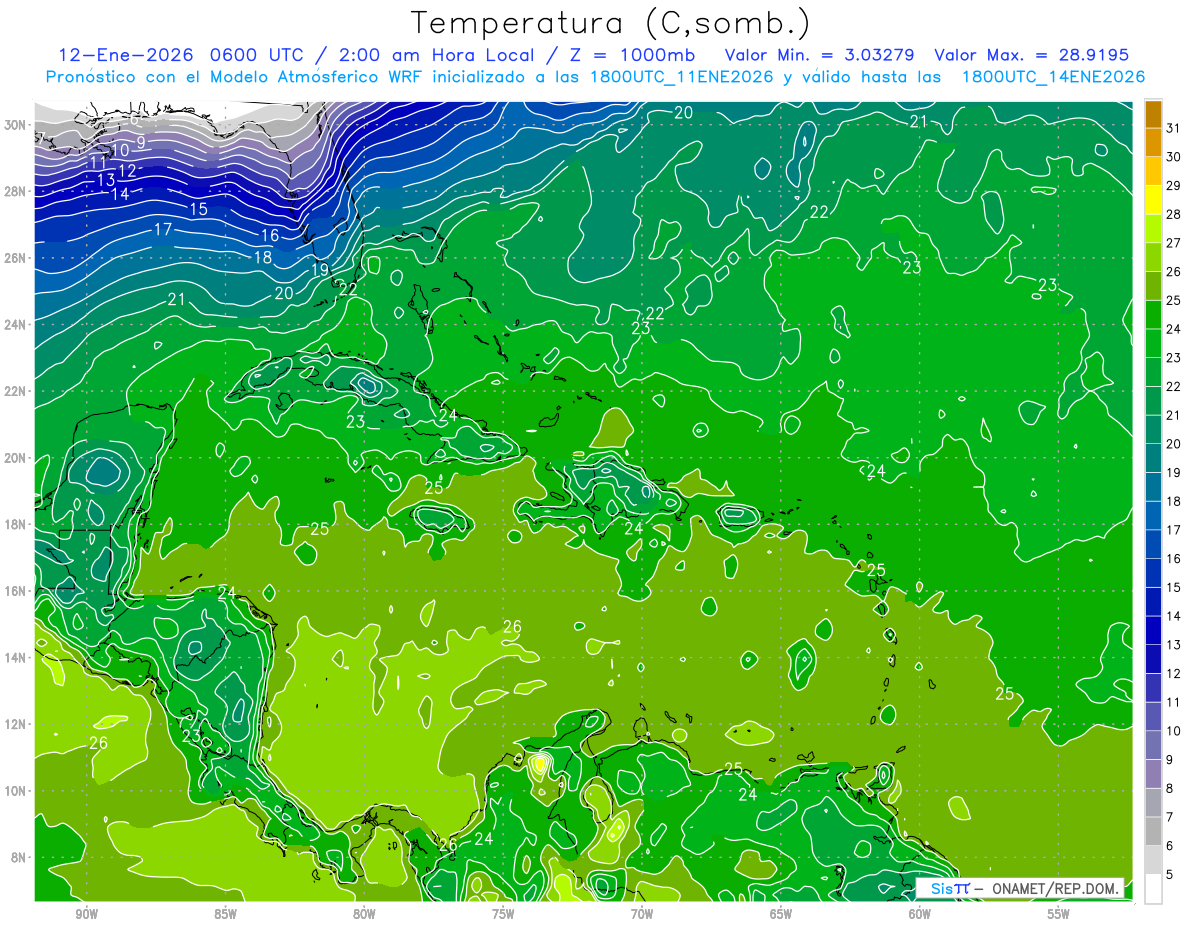1200x927 pixels.
Task: Click the "16" contour label on the map
Action: coord(270,236)
